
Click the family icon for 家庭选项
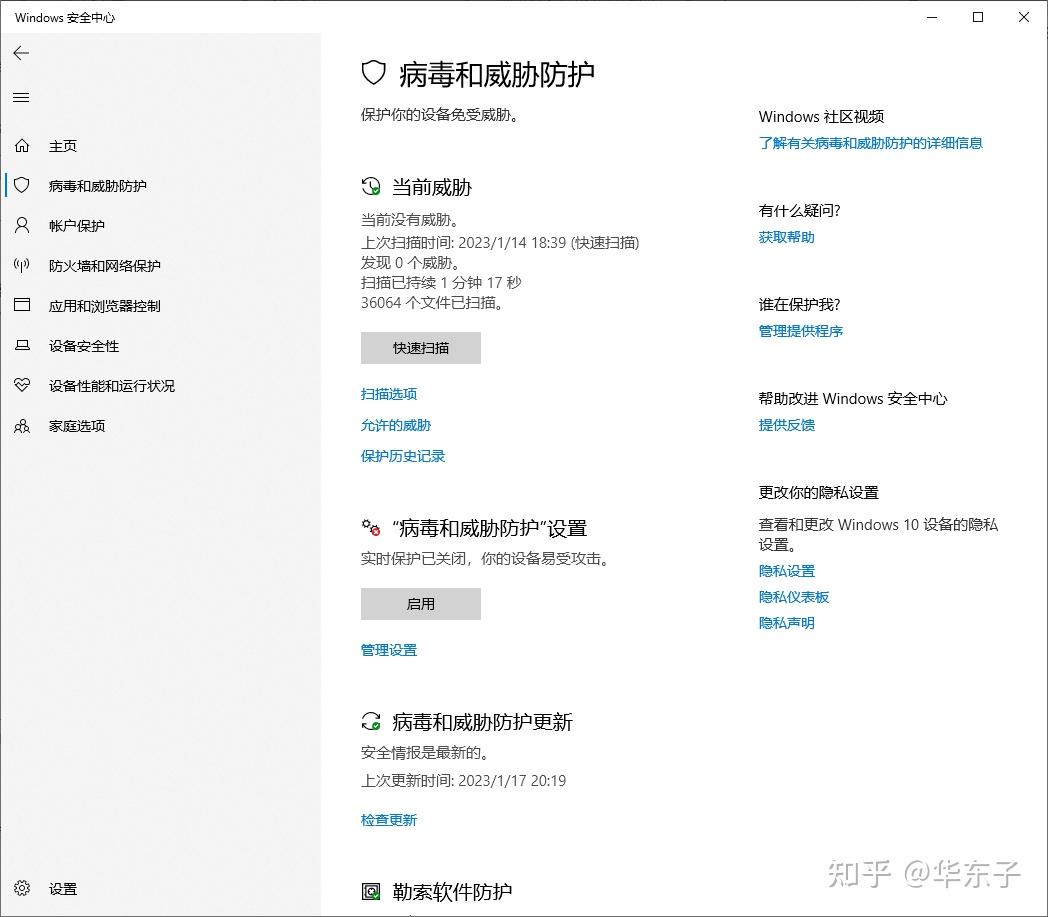coord(22,426)
